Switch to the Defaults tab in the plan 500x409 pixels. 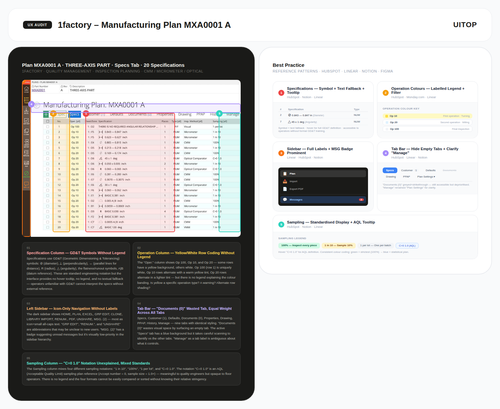point(117,115)
